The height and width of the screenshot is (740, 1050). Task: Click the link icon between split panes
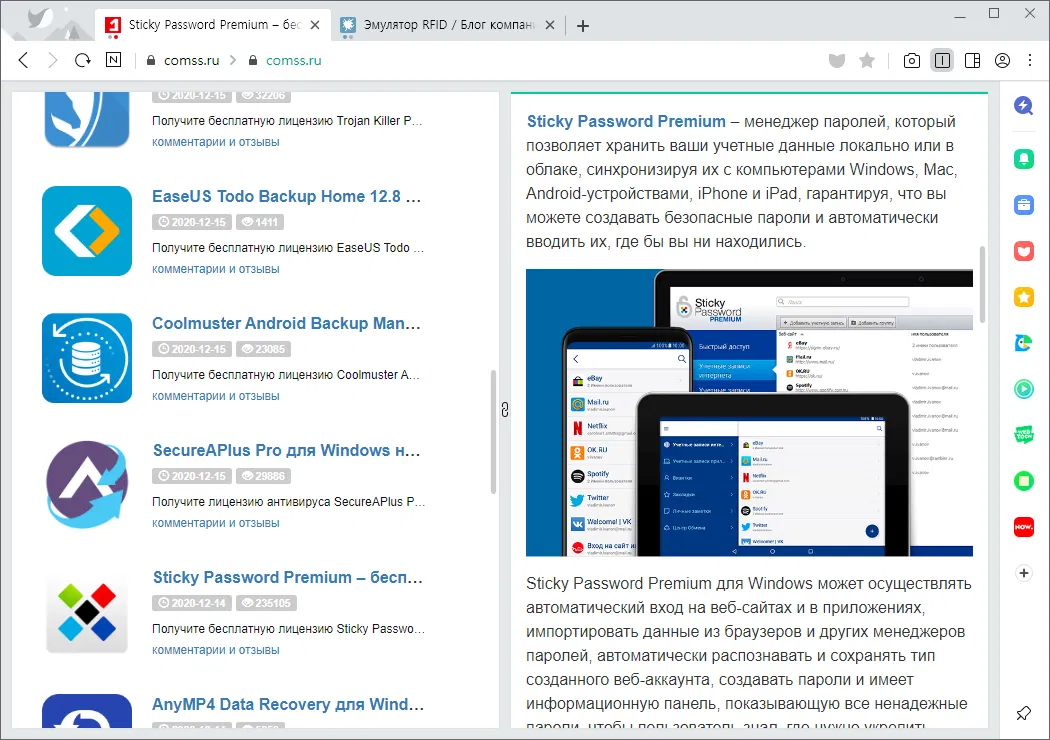(505, 410)
